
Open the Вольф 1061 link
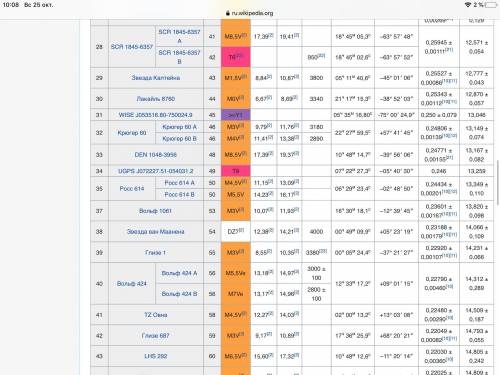pos(156,211)
